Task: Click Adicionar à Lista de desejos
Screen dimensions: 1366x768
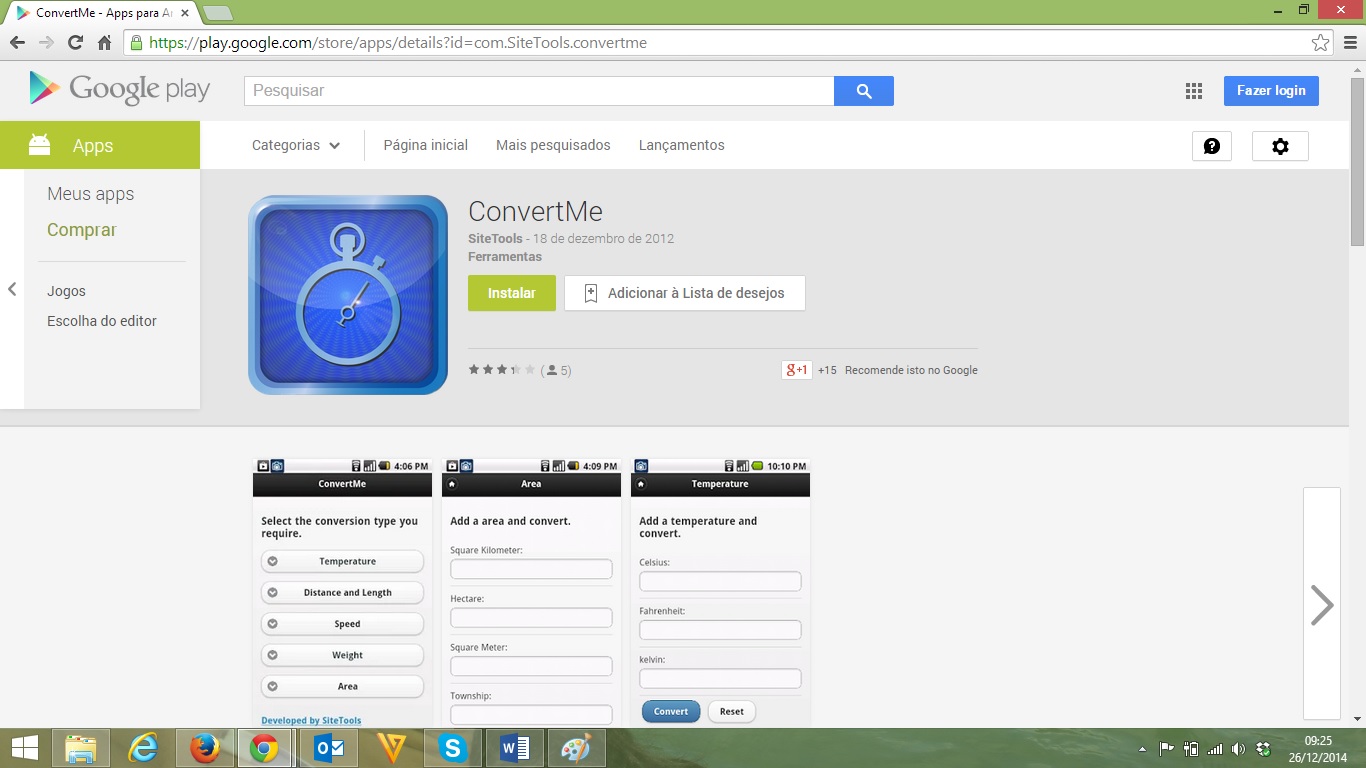Action: (x=685, y=293)
